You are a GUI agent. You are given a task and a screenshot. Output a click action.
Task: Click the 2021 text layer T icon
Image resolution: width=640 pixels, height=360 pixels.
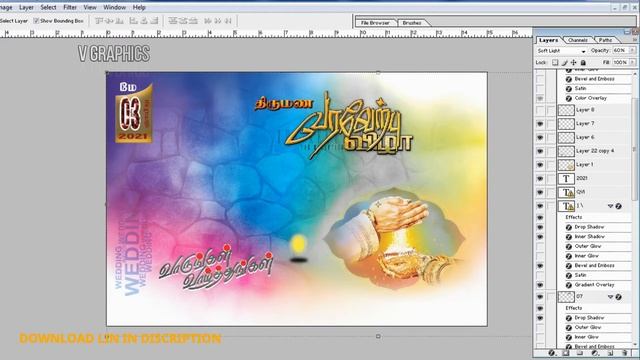coord(566,178)
